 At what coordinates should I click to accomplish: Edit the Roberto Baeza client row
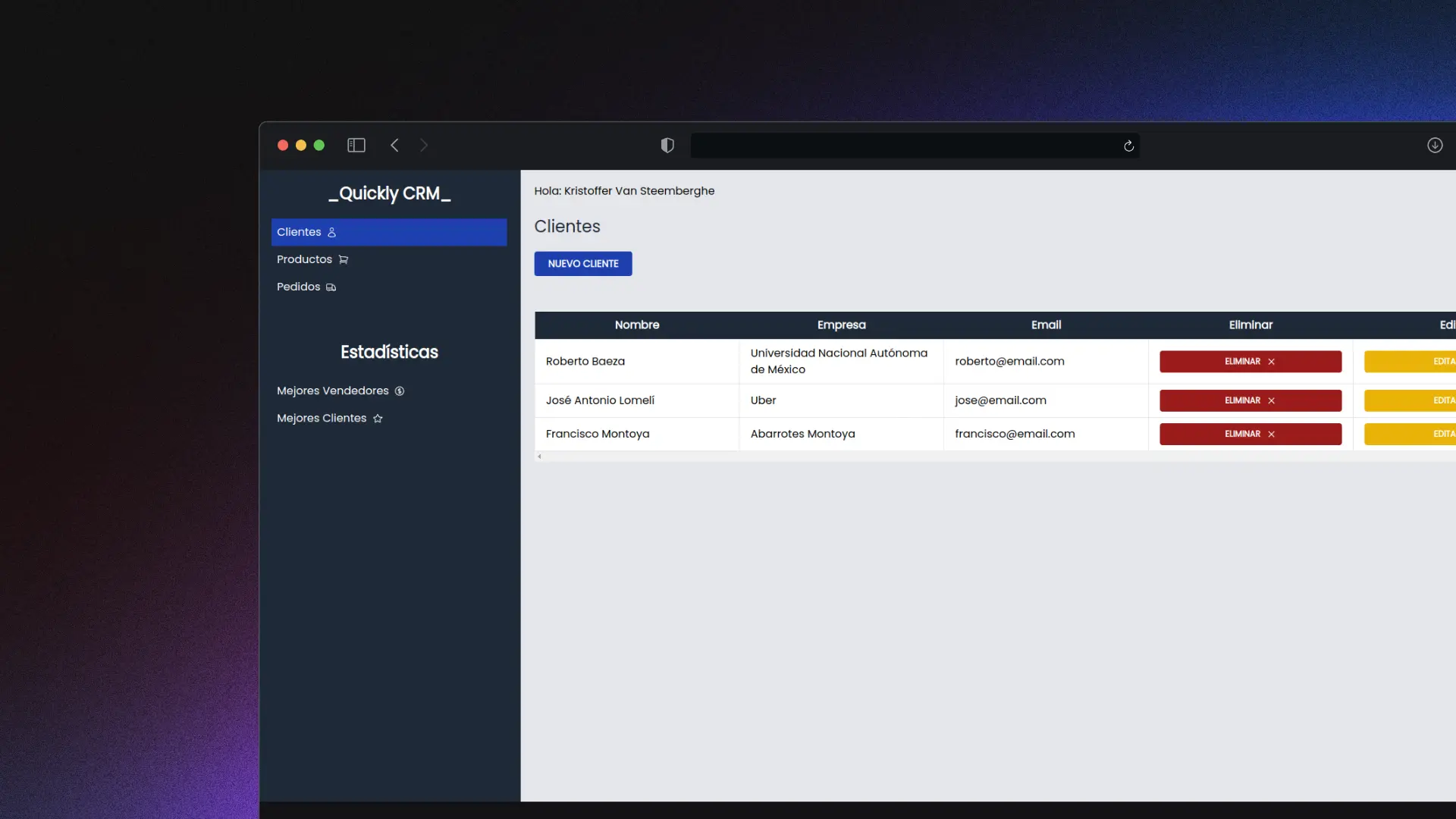(1410, 362)
